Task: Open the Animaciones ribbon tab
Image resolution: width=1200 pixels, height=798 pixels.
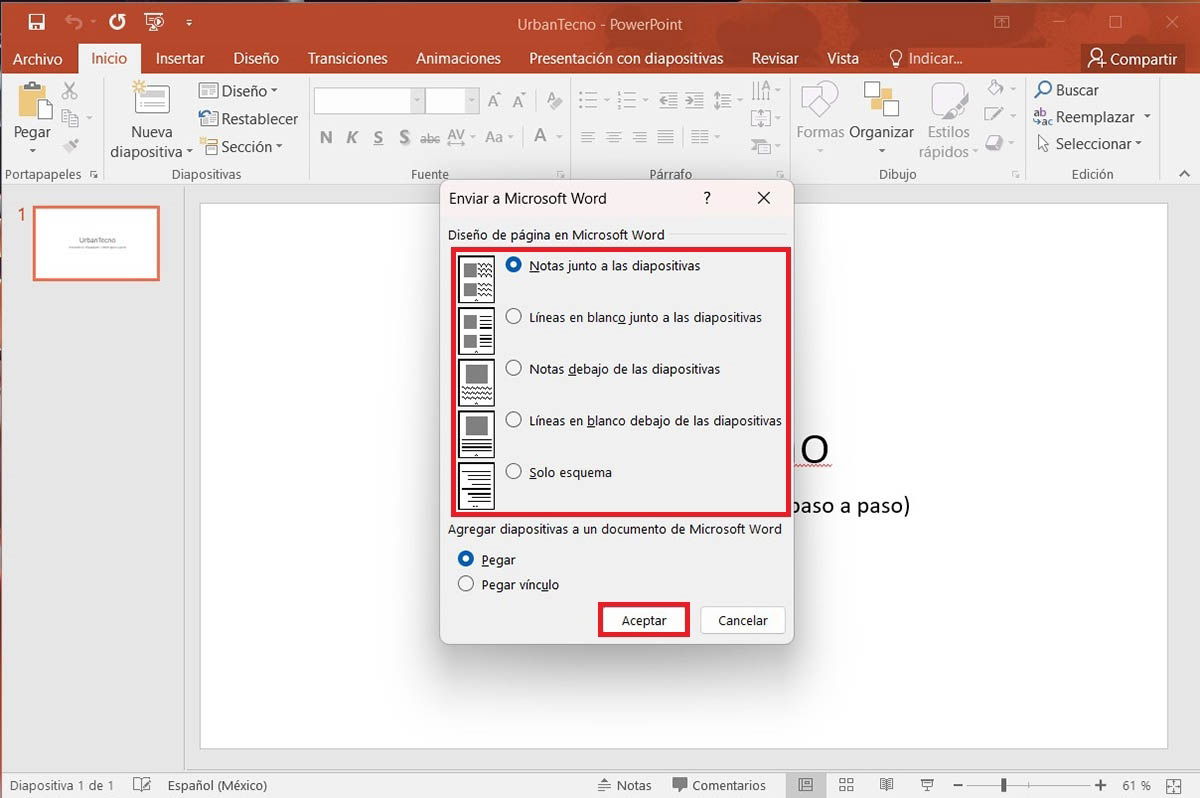Action: coord(458,58)
